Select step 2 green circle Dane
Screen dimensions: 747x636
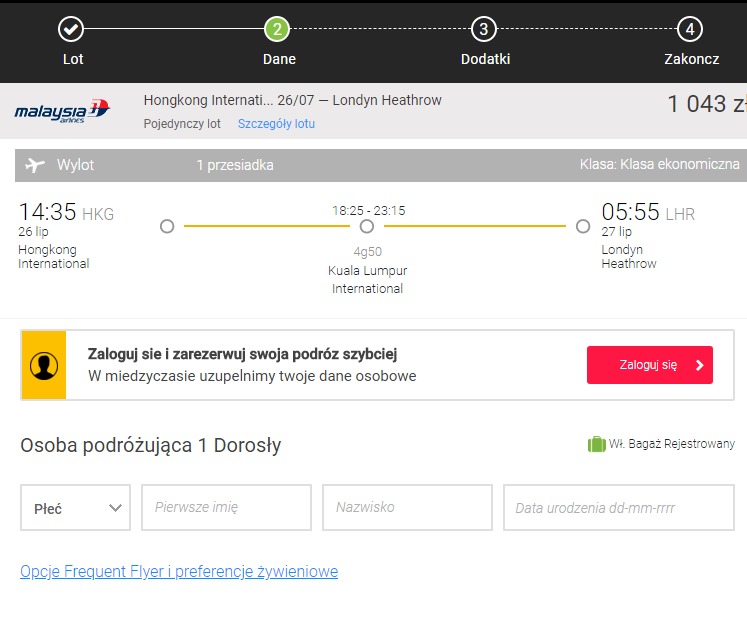[277, 29]
